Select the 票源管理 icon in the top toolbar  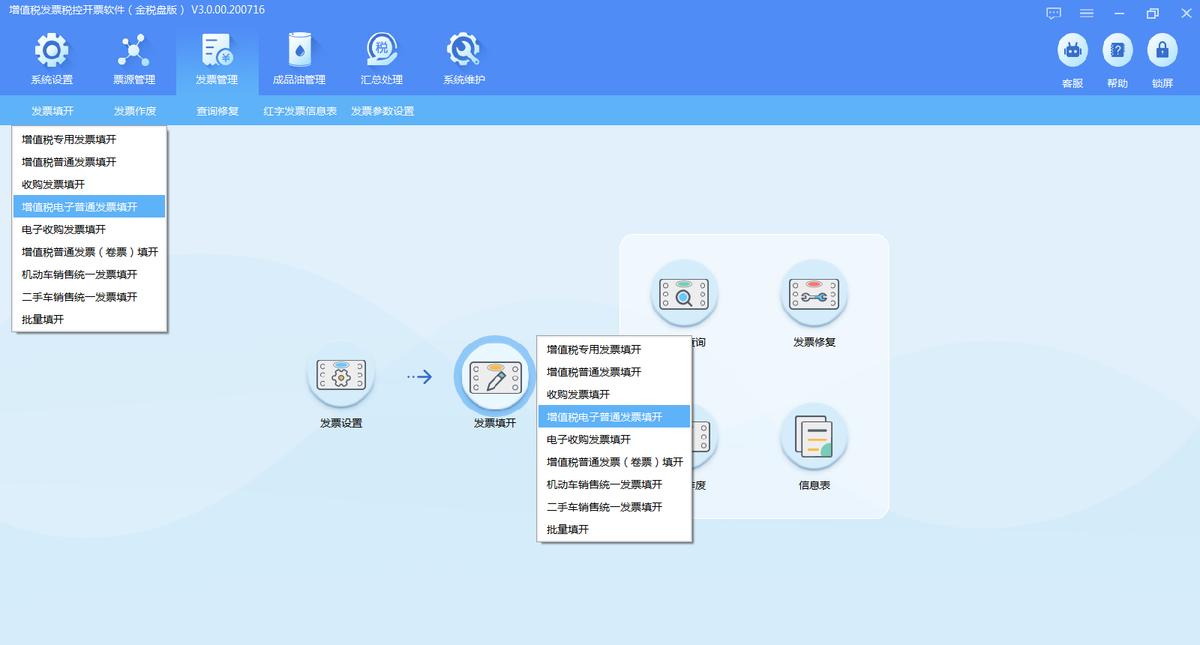[134, 57]
